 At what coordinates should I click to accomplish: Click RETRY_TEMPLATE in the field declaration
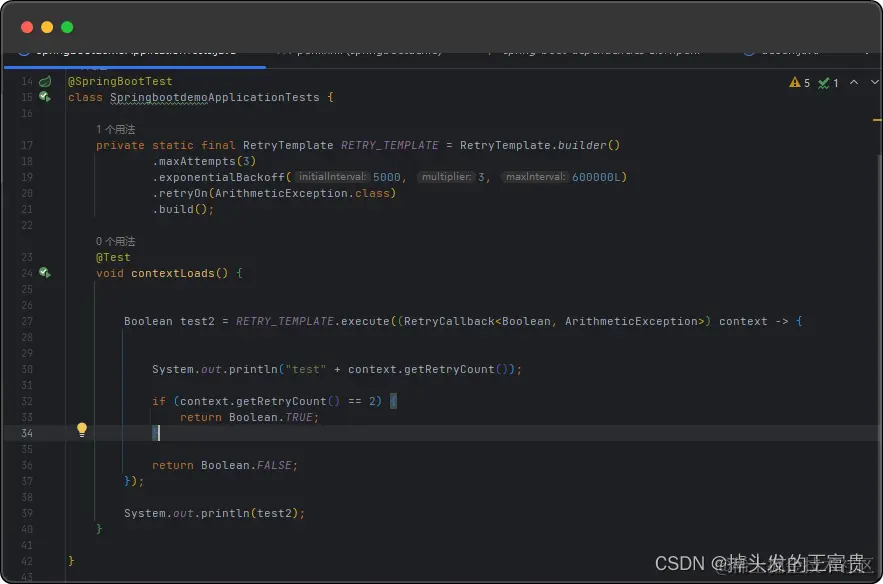tap(389, 145)
